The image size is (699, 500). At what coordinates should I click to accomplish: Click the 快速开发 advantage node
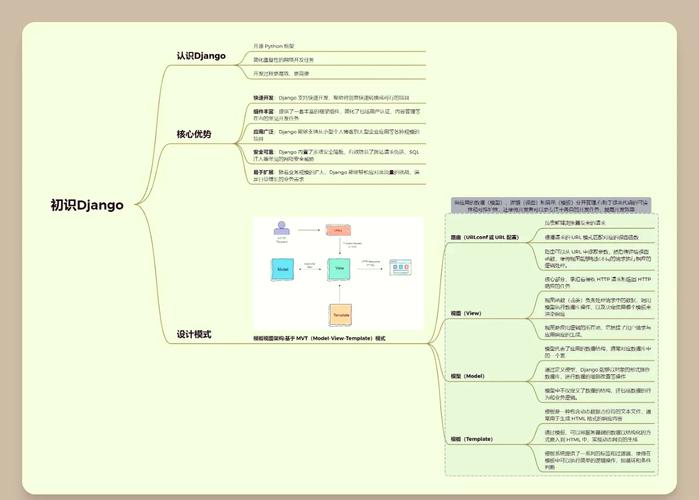pyautogui.click(x=331, y=98)
